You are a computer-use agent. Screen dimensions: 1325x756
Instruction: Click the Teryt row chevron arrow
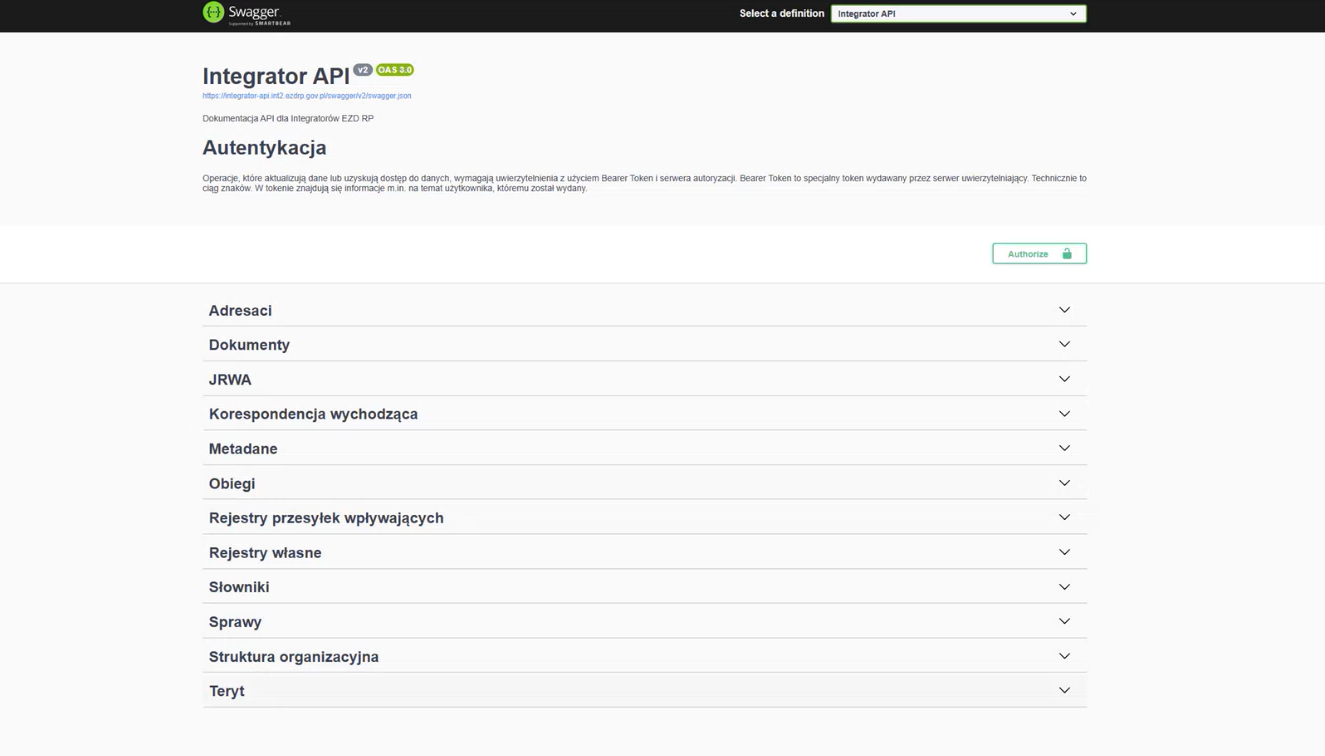click(x=1064, y=691)
